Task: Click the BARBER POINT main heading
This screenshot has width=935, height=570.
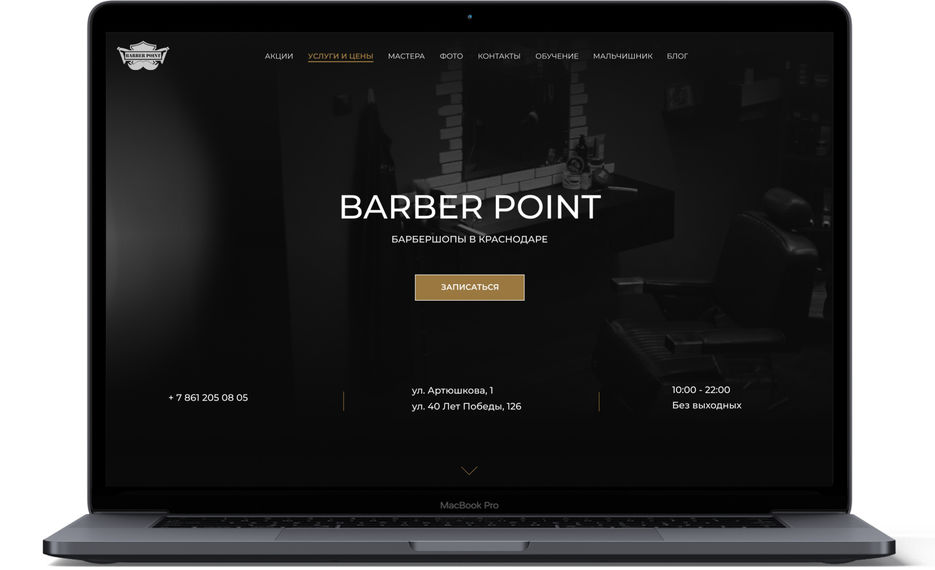Action: point(470,207)
